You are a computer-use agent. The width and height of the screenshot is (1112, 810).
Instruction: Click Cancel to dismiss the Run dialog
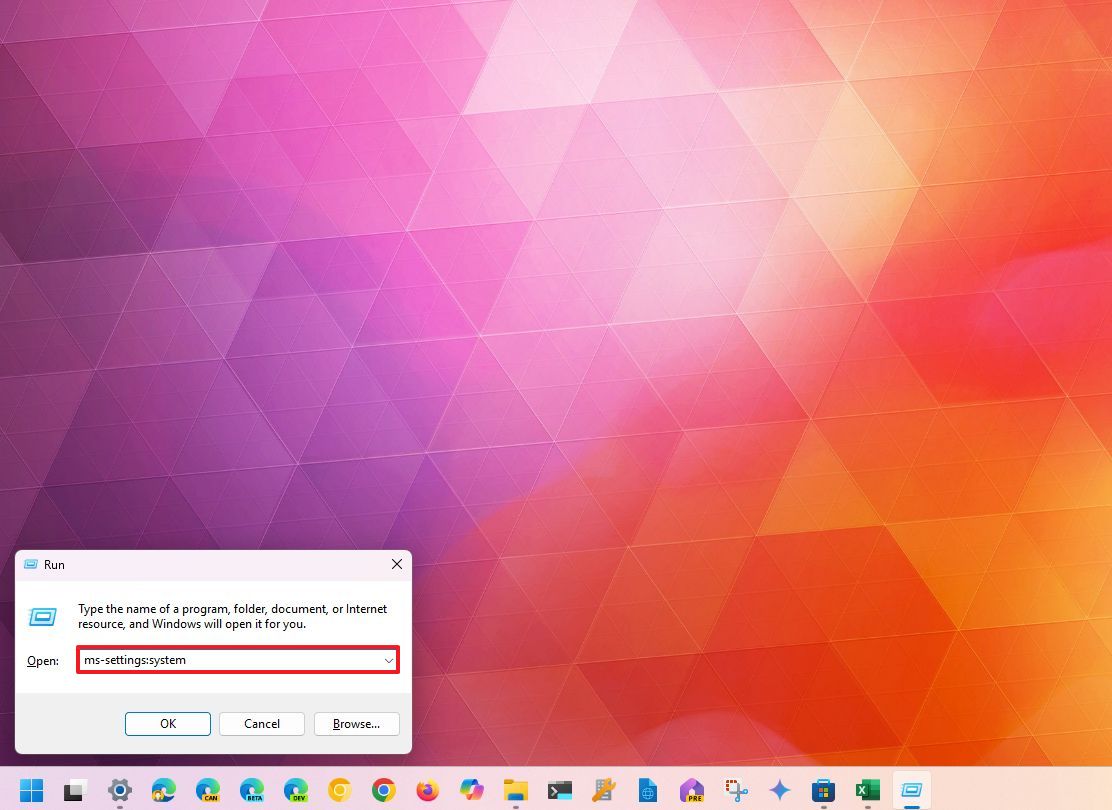pos(261,723)
